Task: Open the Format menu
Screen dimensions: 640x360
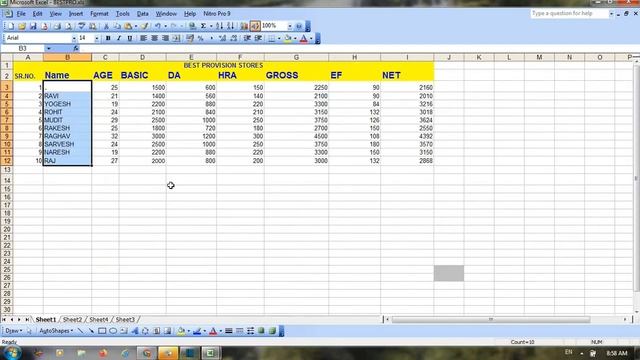Action: tap(99, 14)
